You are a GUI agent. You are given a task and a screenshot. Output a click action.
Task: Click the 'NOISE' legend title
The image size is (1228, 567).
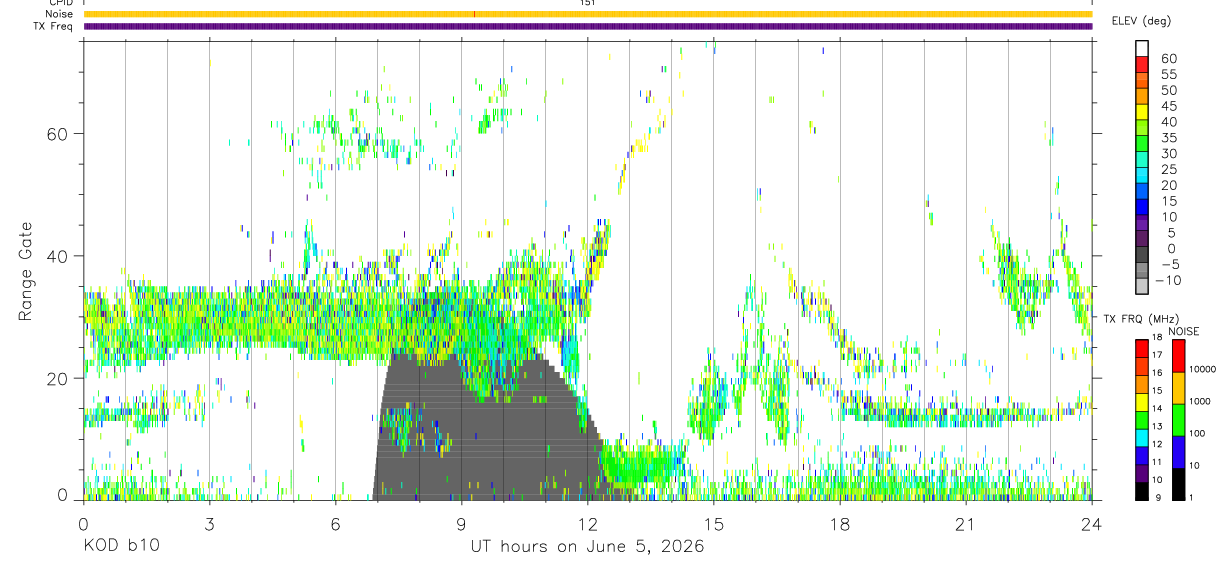click(x=1182, y=331)
